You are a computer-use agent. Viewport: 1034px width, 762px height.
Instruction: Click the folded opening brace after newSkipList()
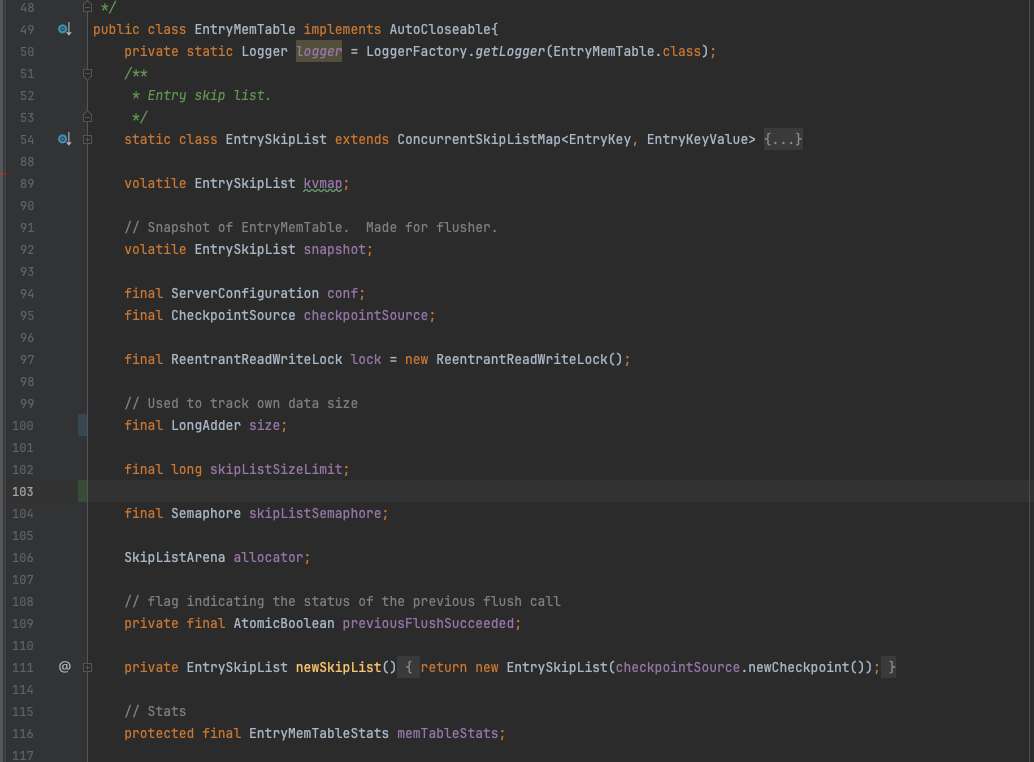point(409,667)
